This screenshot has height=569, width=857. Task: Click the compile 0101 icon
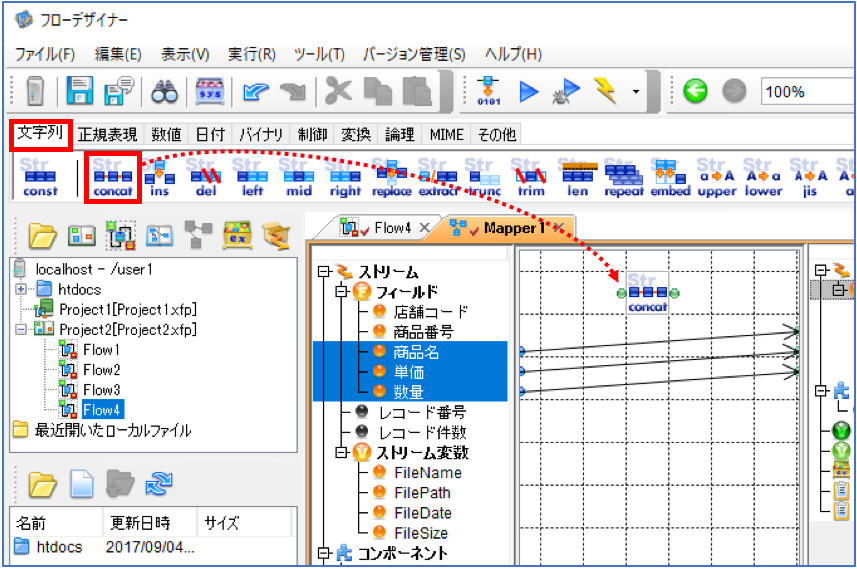488,91
